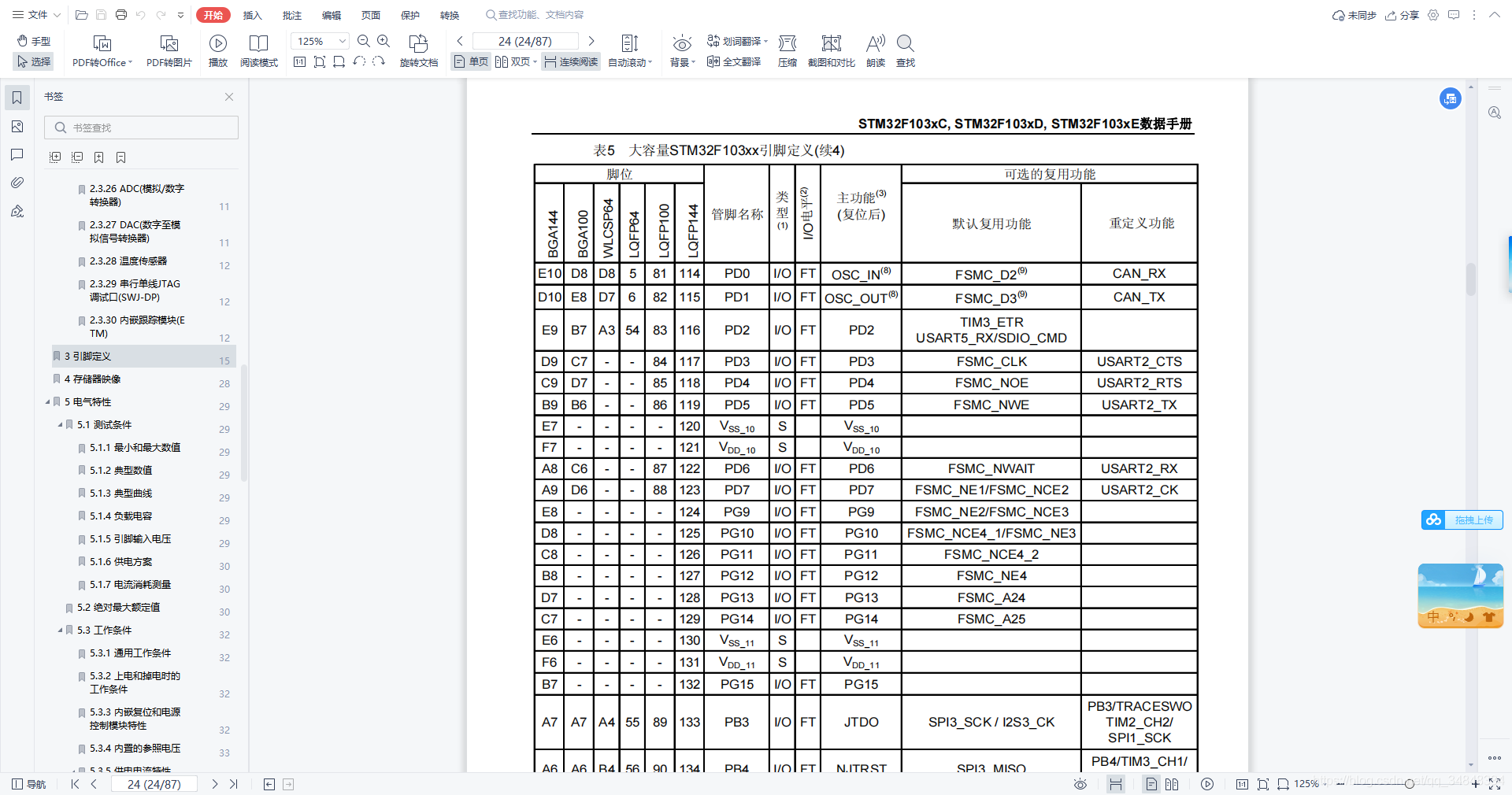Start 朗读 read aloud
Image resolution: width=1512 pixels, height=795 pixels.
pos(876,51)
